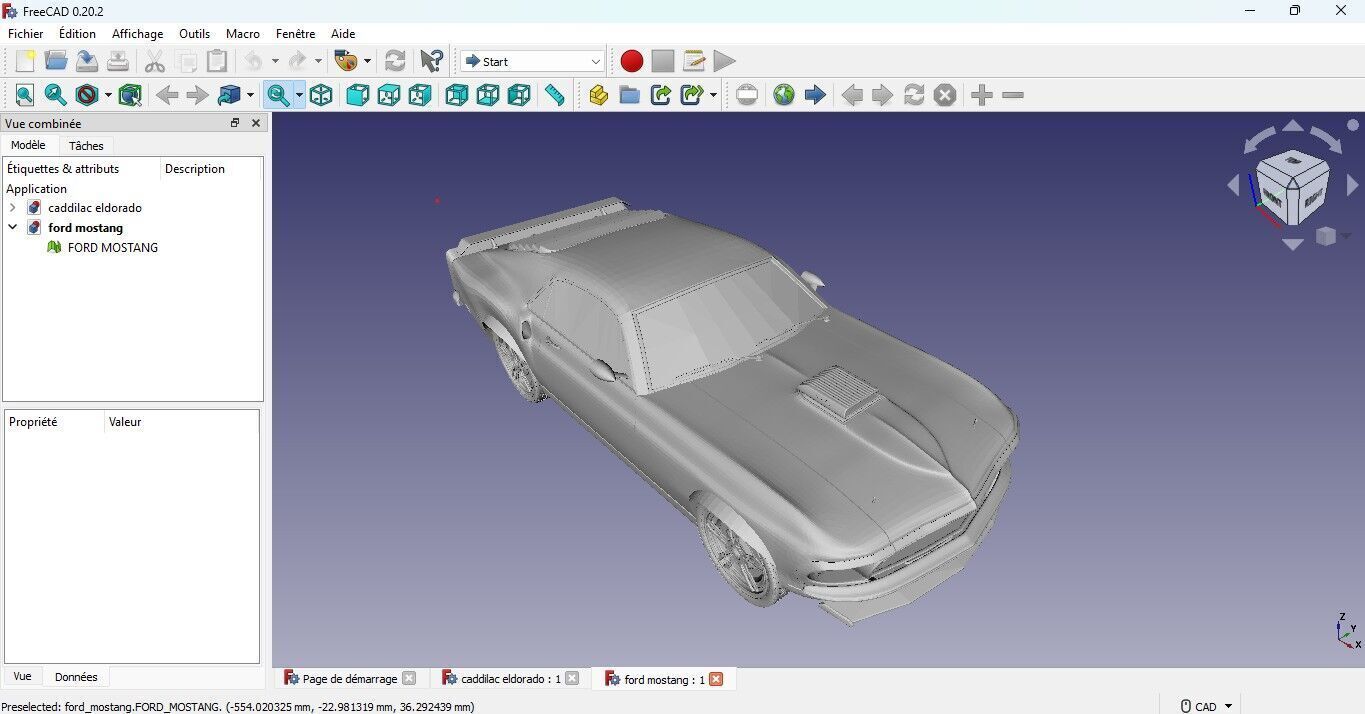Click the make link icon
1365x714 pixels.
pos(661,95)
